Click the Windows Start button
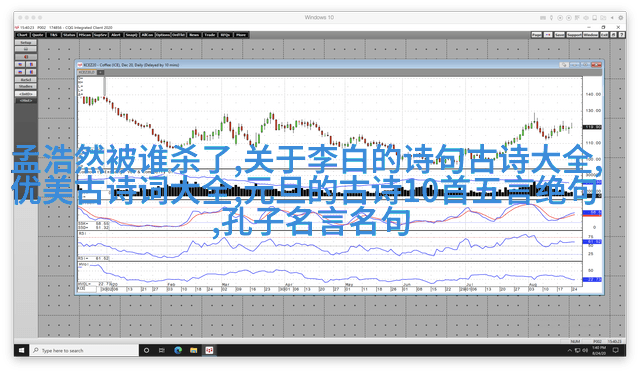The image size is (640, 373). (21, 350)
